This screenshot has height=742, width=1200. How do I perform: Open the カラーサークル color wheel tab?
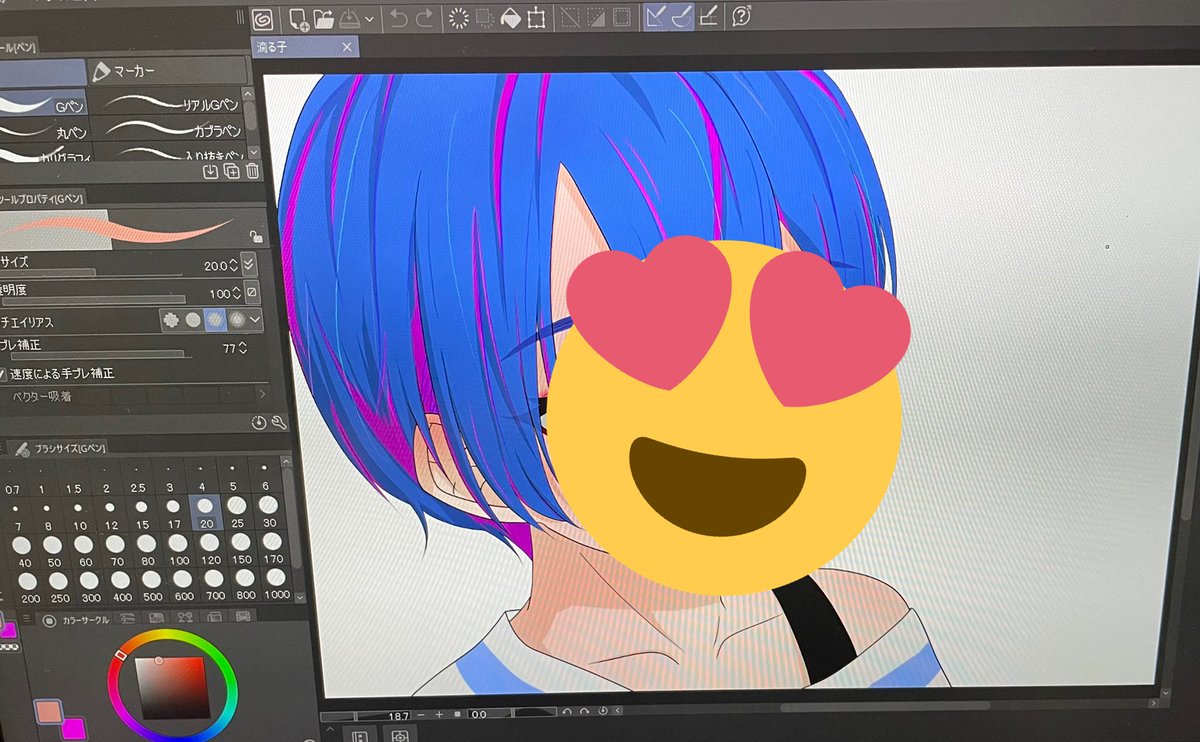click(x=75, y=620)
